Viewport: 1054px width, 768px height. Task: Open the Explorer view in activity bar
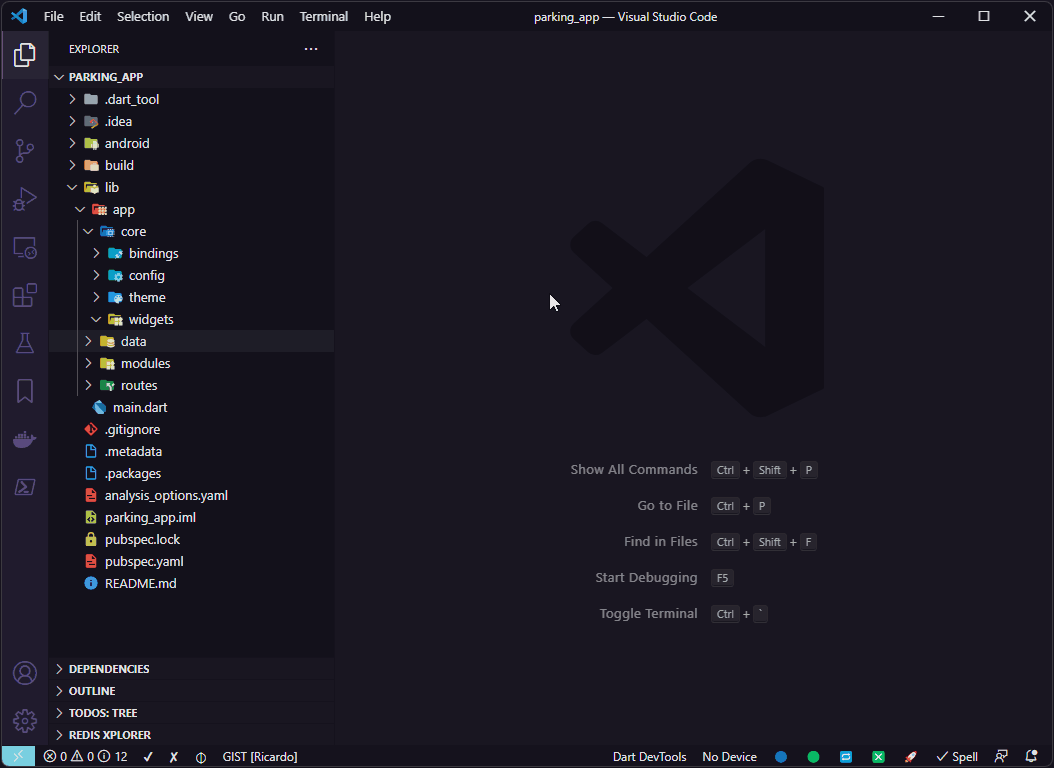25,54
